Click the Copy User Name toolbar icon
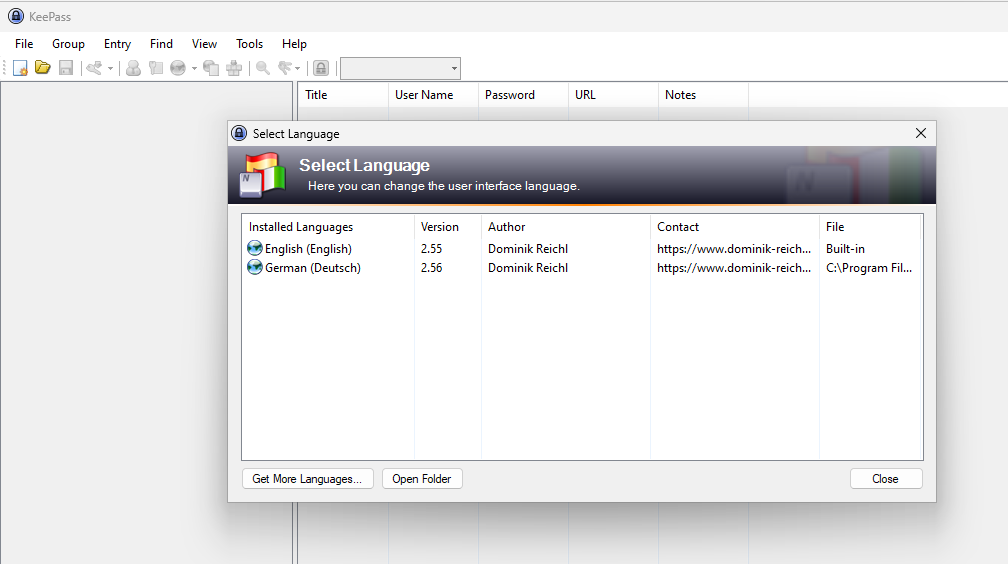The width and height of the screenshot is (1008, 564). click(x=133, y=68)
